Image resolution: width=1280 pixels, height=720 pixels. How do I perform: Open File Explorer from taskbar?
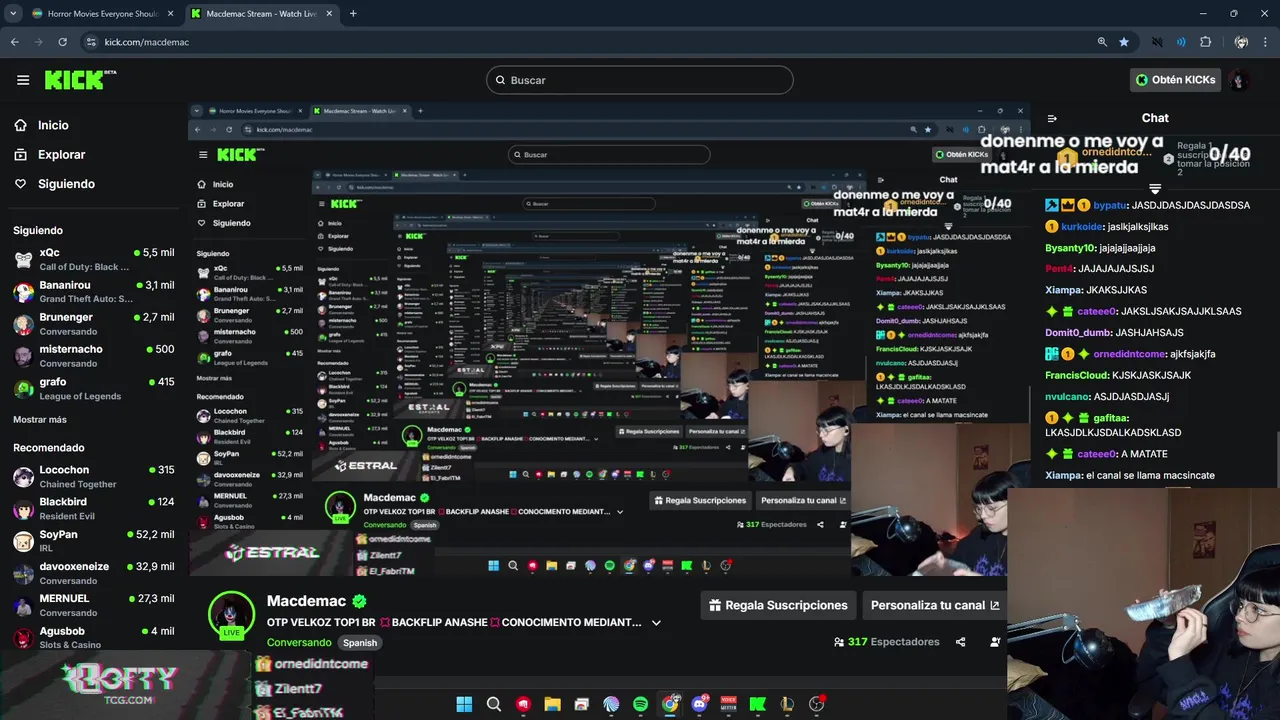point(552,705)
